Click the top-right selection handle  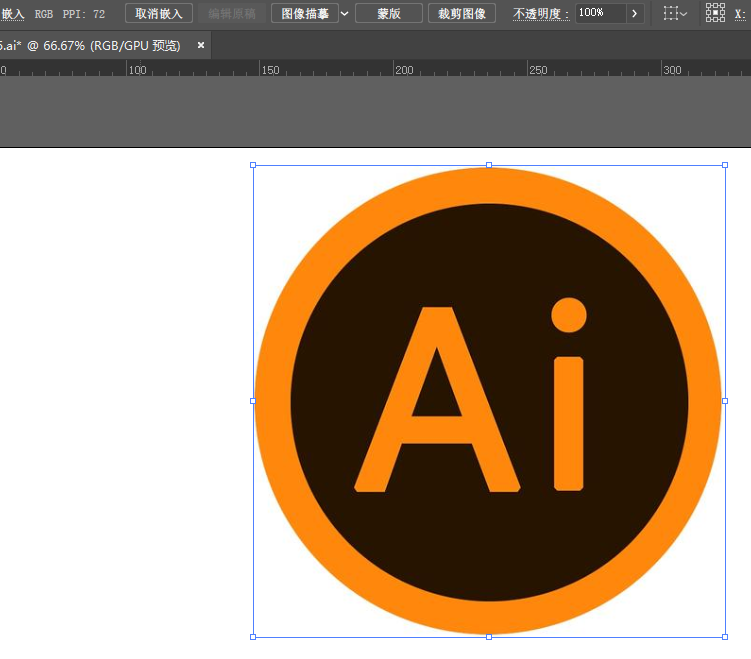tap(725, 165)
